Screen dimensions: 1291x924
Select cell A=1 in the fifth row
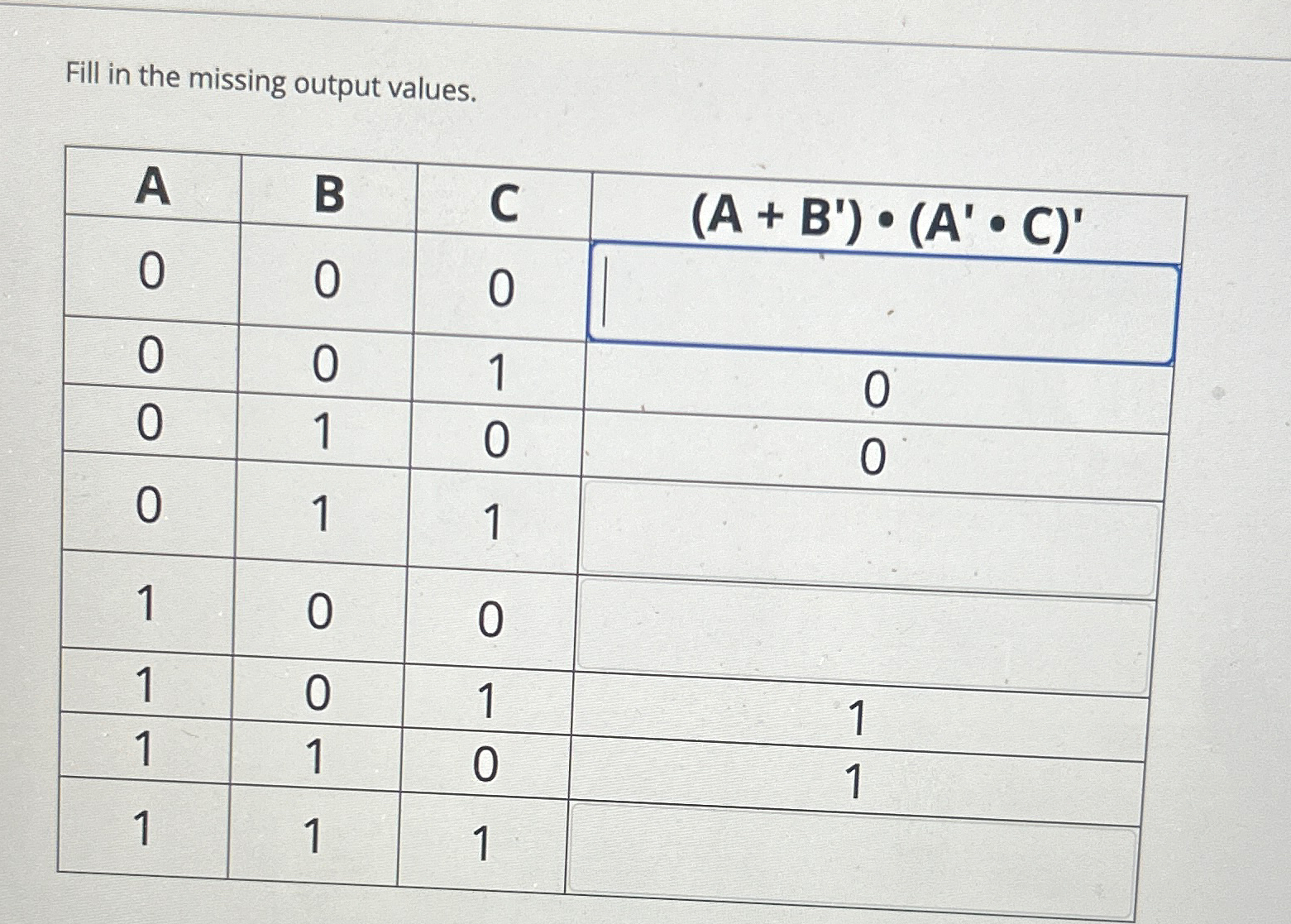tap(146, 606)
